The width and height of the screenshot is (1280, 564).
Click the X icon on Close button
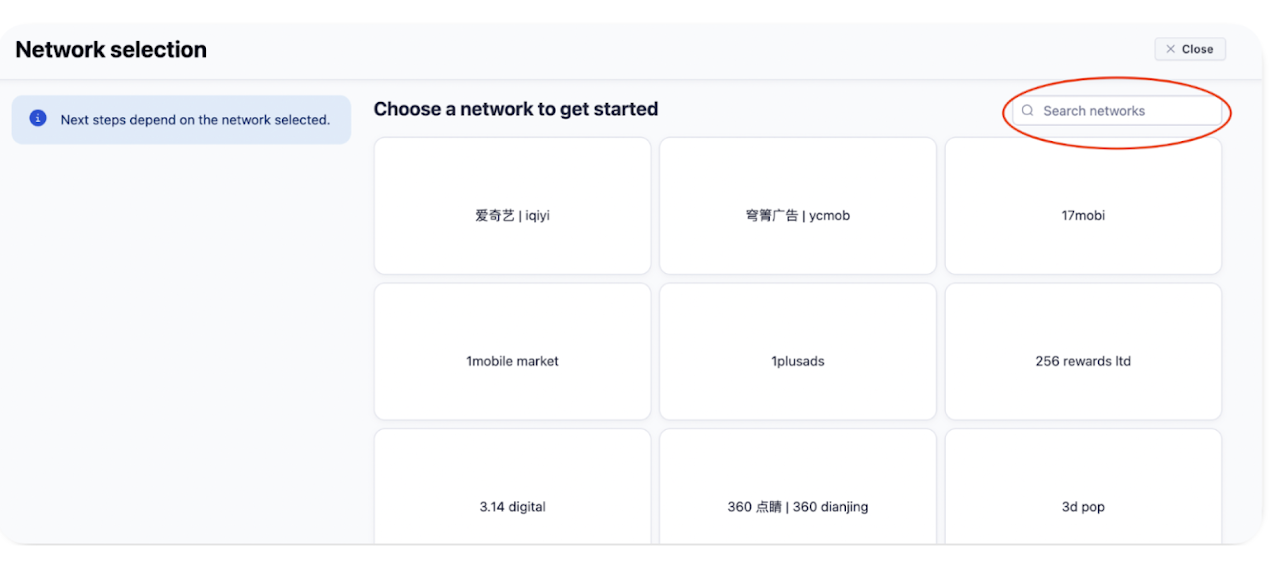pos(1170,49)
